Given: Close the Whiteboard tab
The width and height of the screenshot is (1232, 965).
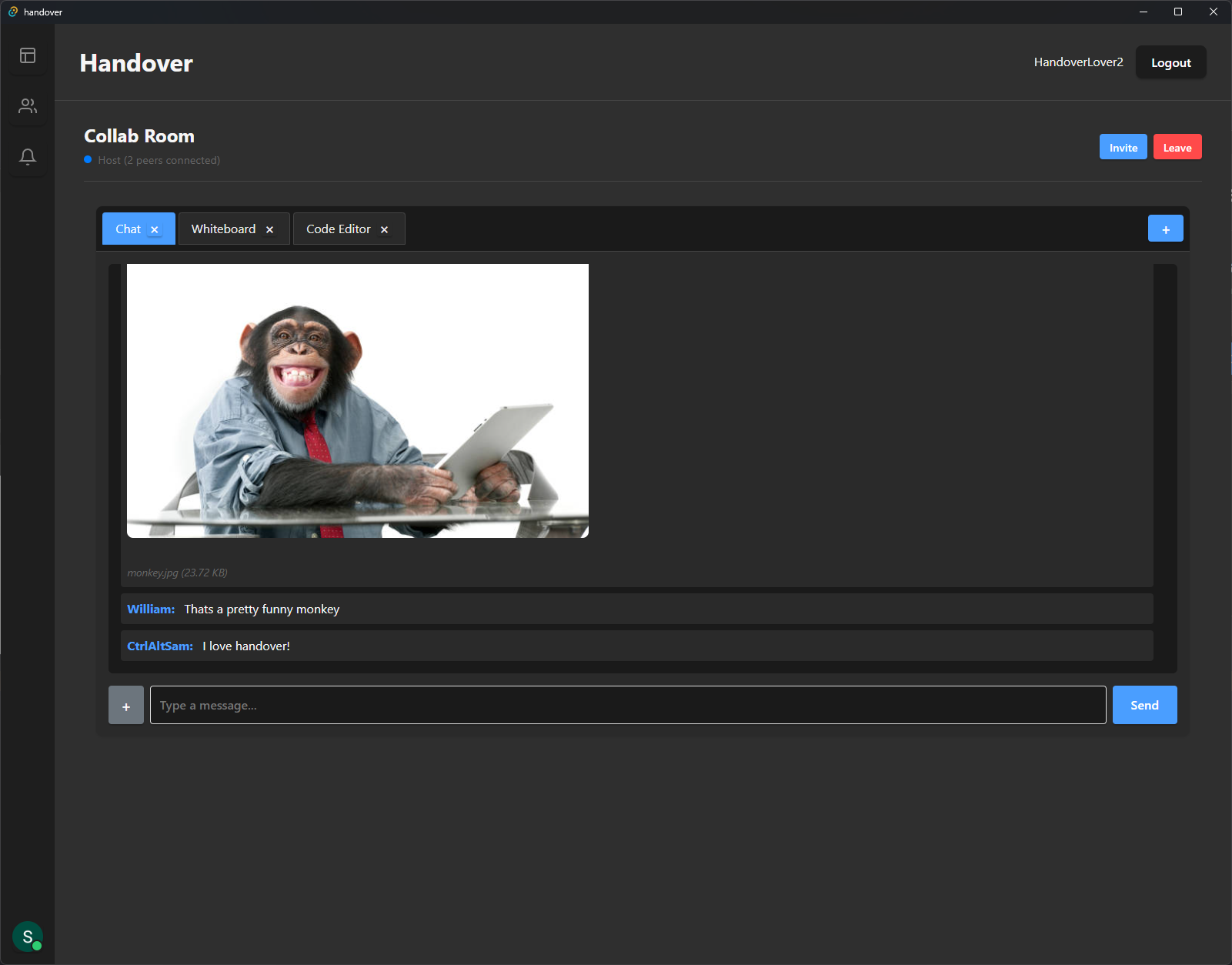Looking at the screenshot, I should tap(269, 229).
